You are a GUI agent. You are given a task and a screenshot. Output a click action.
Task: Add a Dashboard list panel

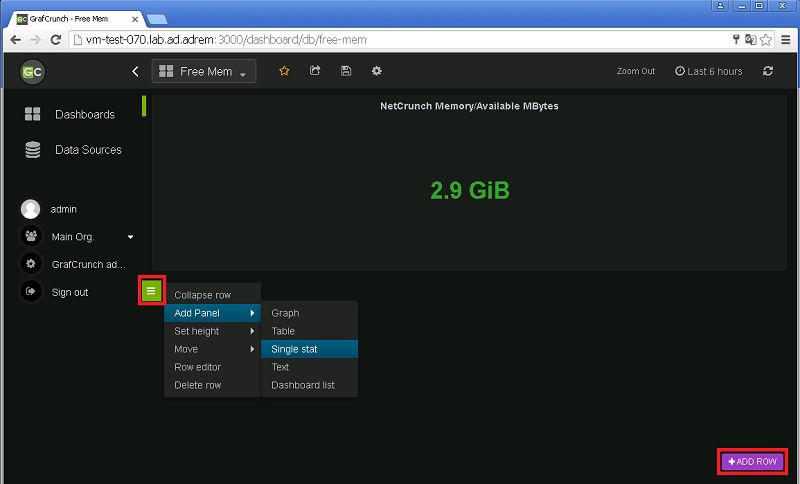(x=309, y=385)
